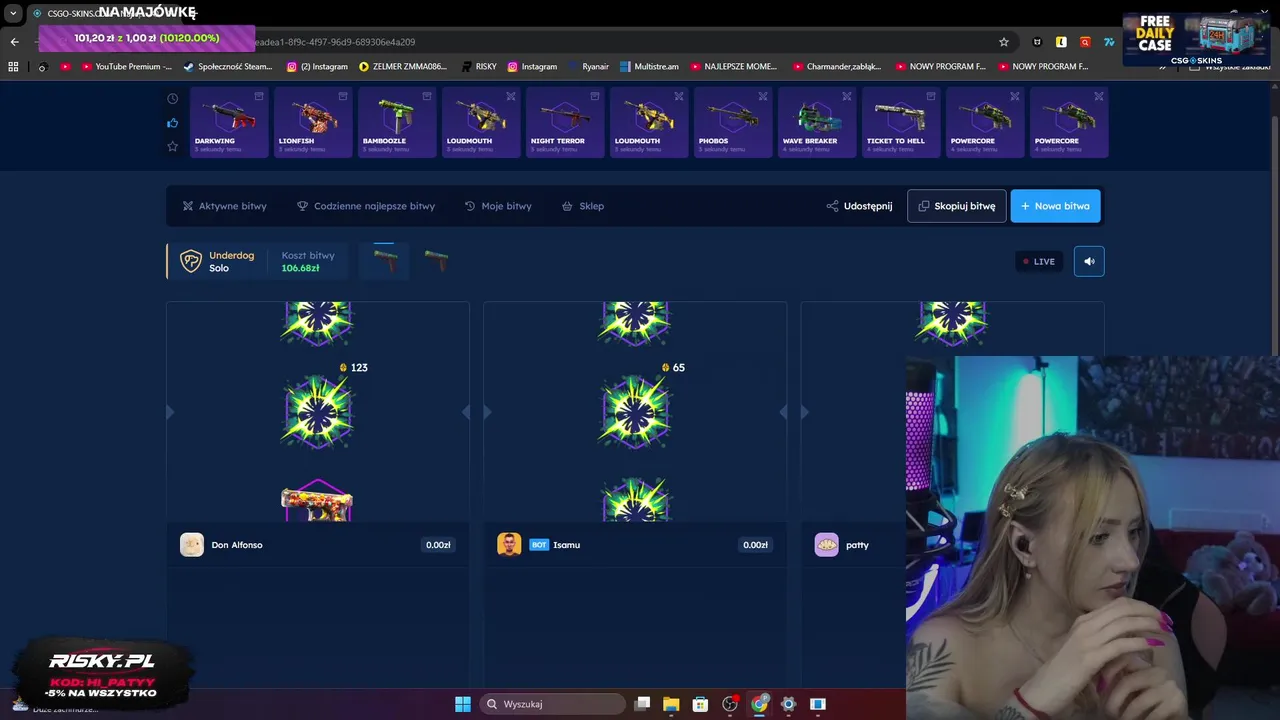Viewport: 1280px width, 720px height.
Task: Click Koszt bitwy 106.68zł value
Action: point(300,268)
